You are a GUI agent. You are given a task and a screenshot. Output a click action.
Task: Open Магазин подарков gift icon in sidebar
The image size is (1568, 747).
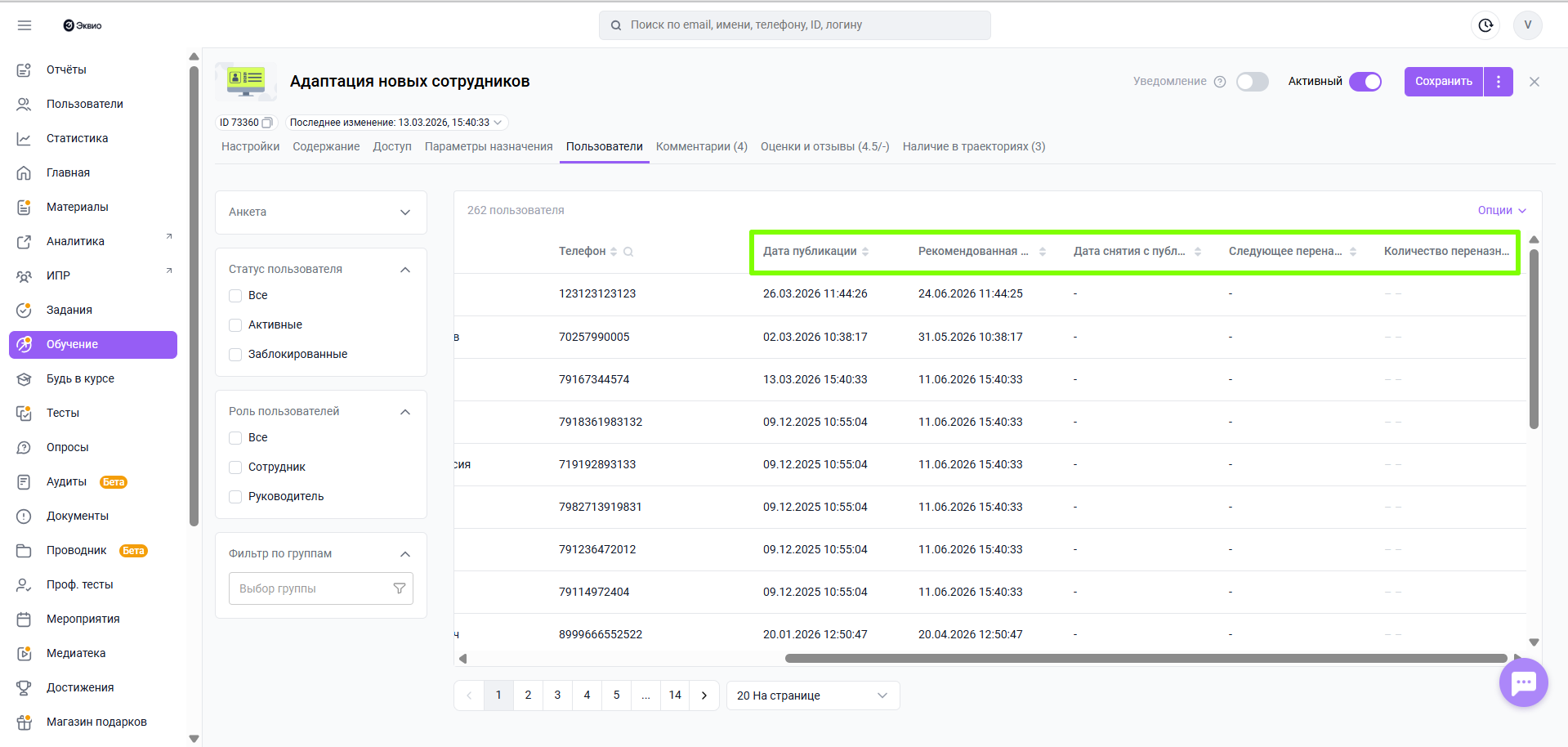[25, 722]
